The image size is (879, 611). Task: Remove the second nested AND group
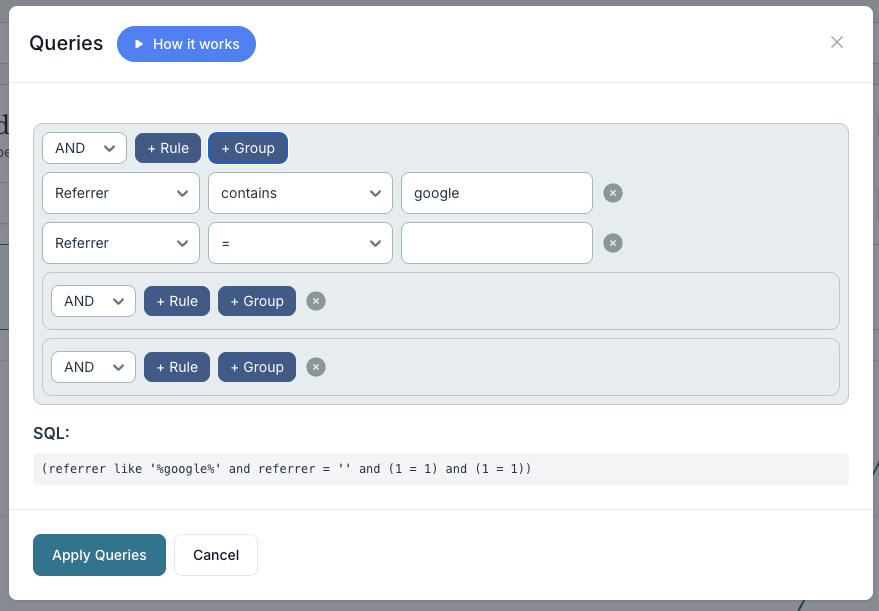[316, 367]
